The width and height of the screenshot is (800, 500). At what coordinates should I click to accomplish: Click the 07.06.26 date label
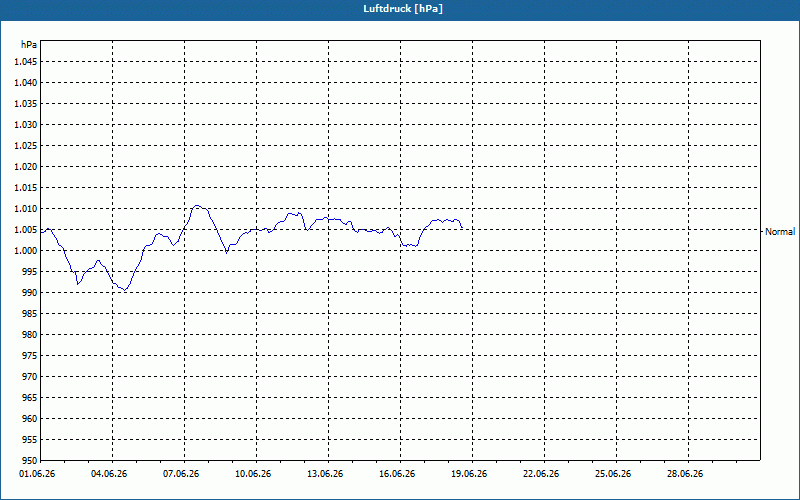(x=181, y=474)
